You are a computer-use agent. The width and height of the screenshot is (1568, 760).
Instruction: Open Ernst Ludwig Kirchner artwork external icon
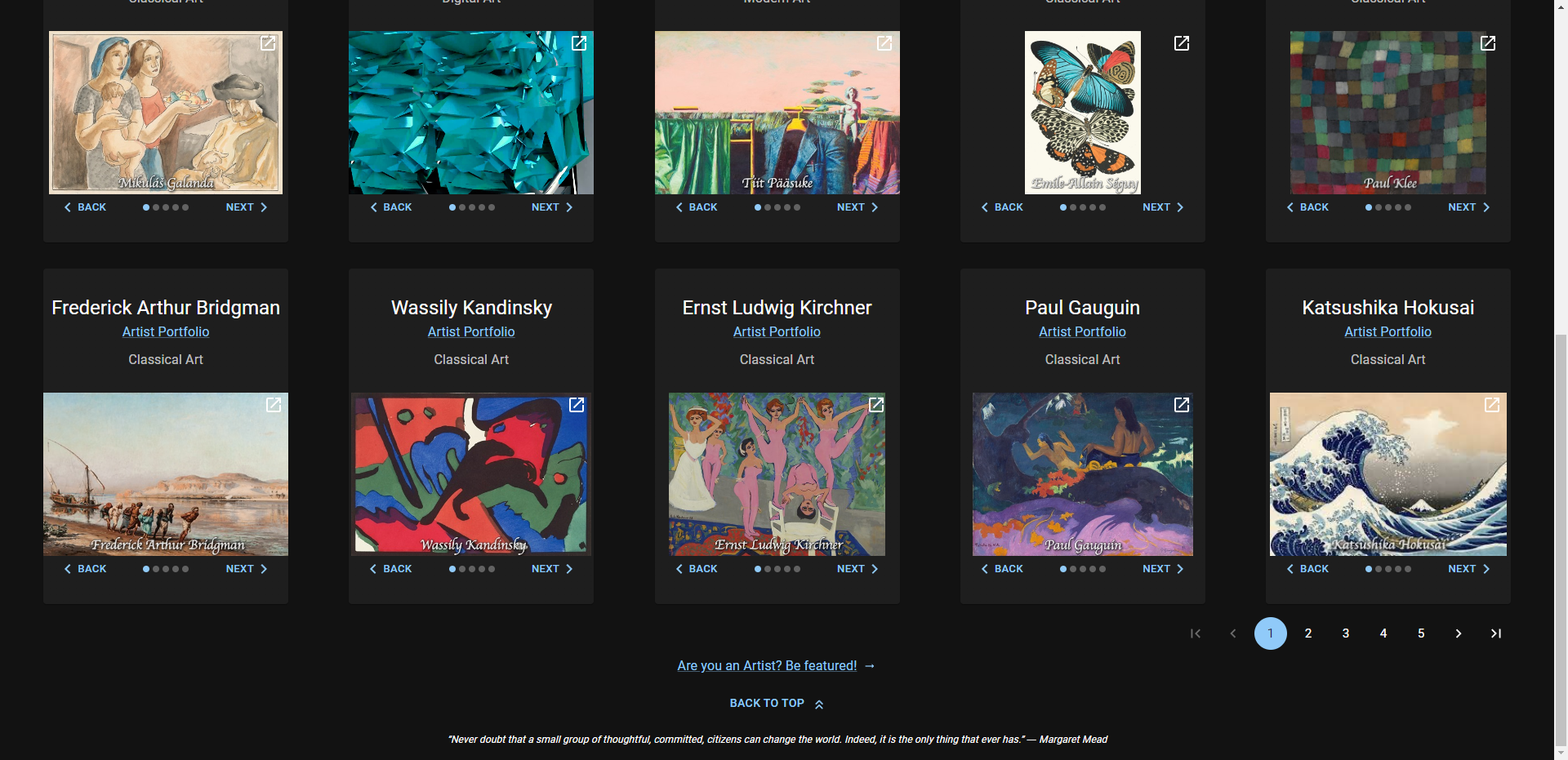[876, 405]
